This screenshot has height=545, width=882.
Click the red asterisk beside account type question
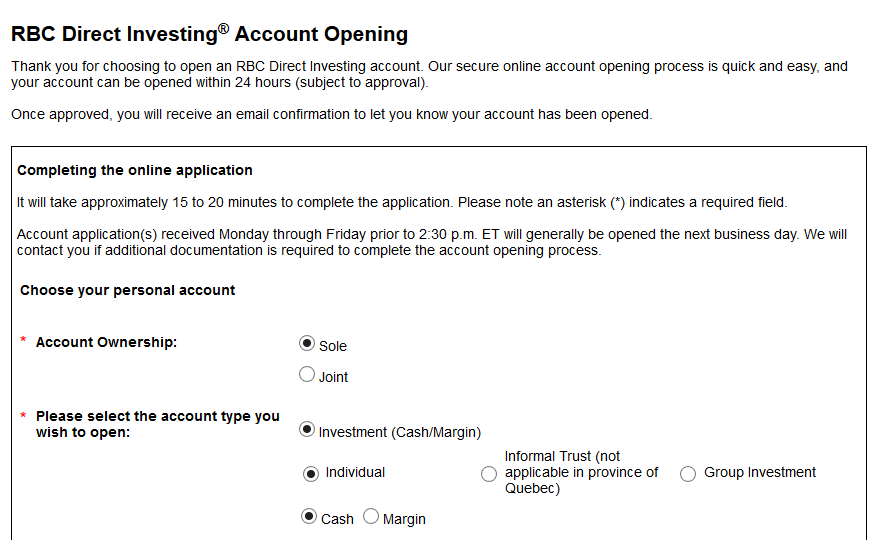[24, 416]
